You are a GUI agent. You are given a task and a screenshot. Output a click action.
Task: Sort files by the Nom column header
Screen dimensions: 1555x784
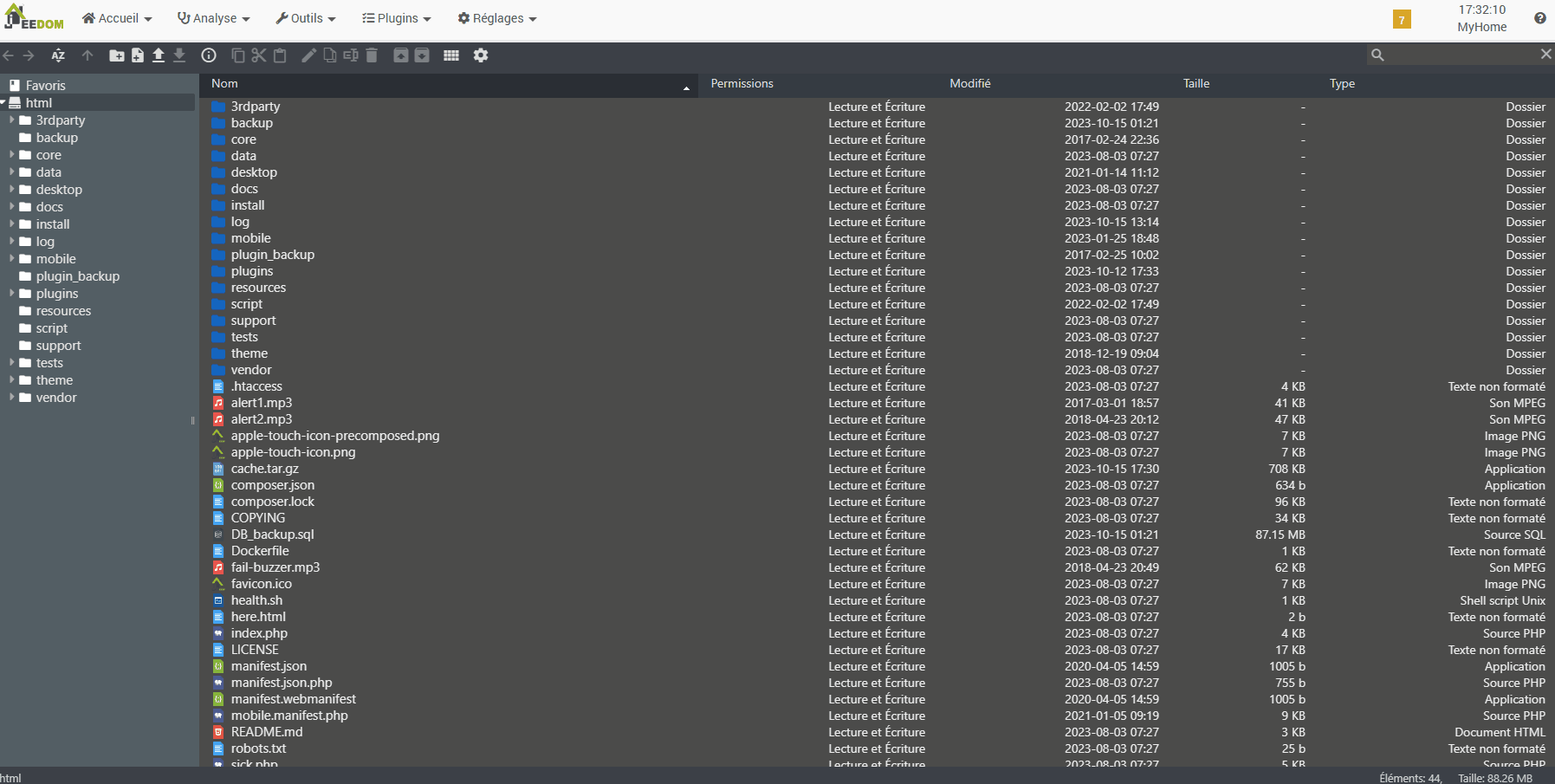[449, 84]
